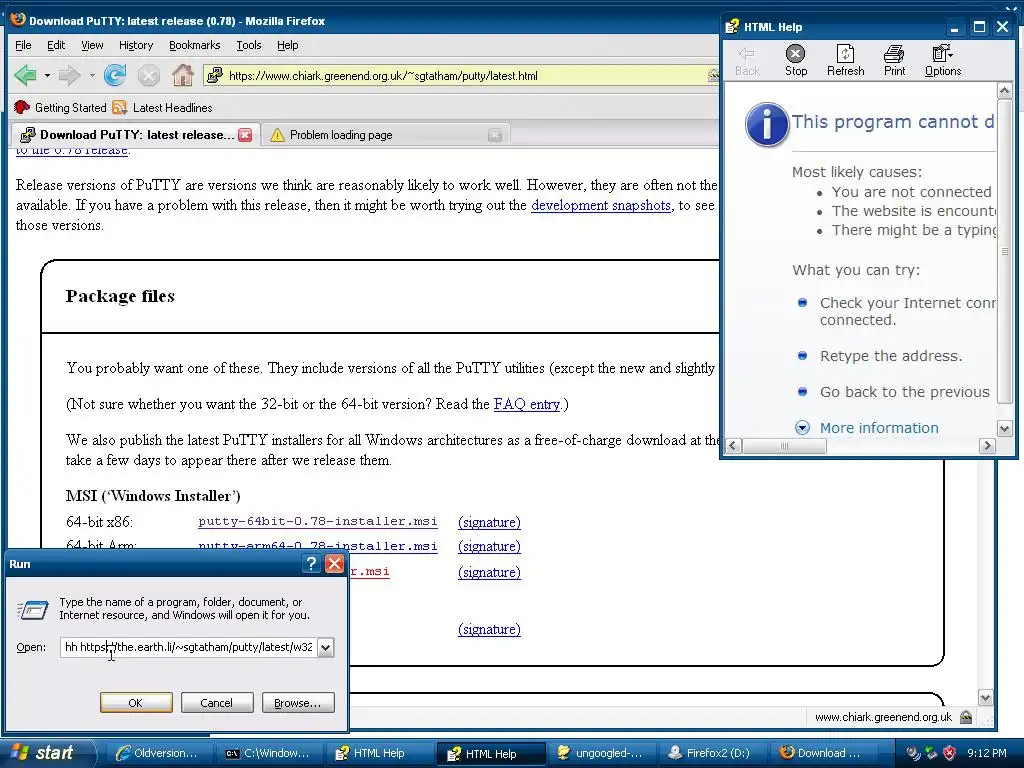
Task: Click the Open text field in Run dialog
Action: click(x=189, y=647)
